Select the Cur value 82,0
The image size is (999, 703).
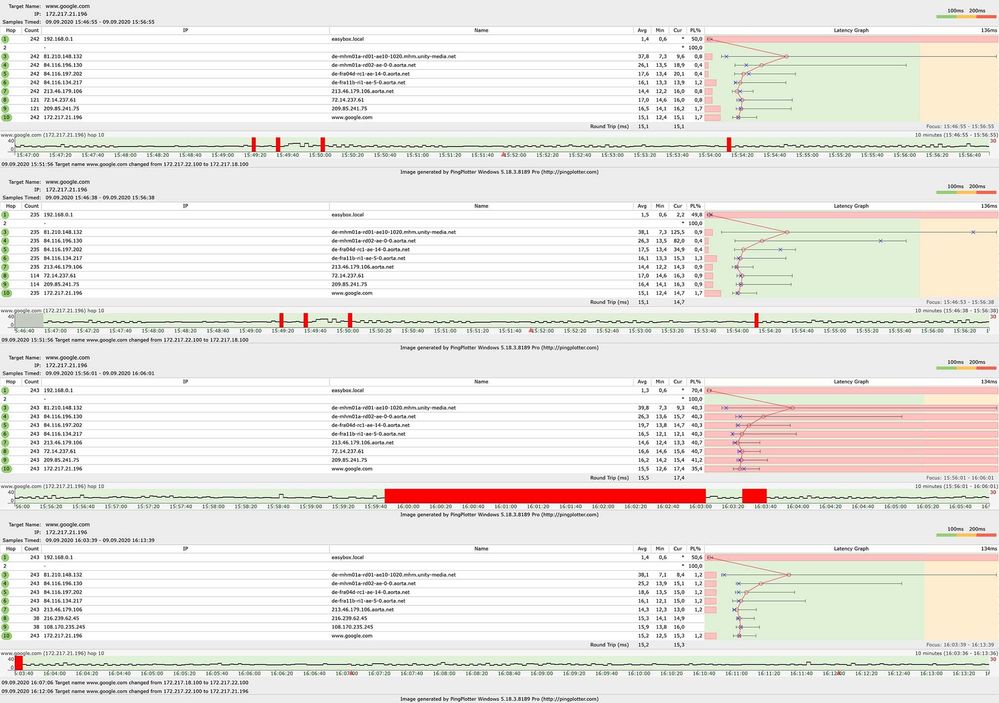679,241
